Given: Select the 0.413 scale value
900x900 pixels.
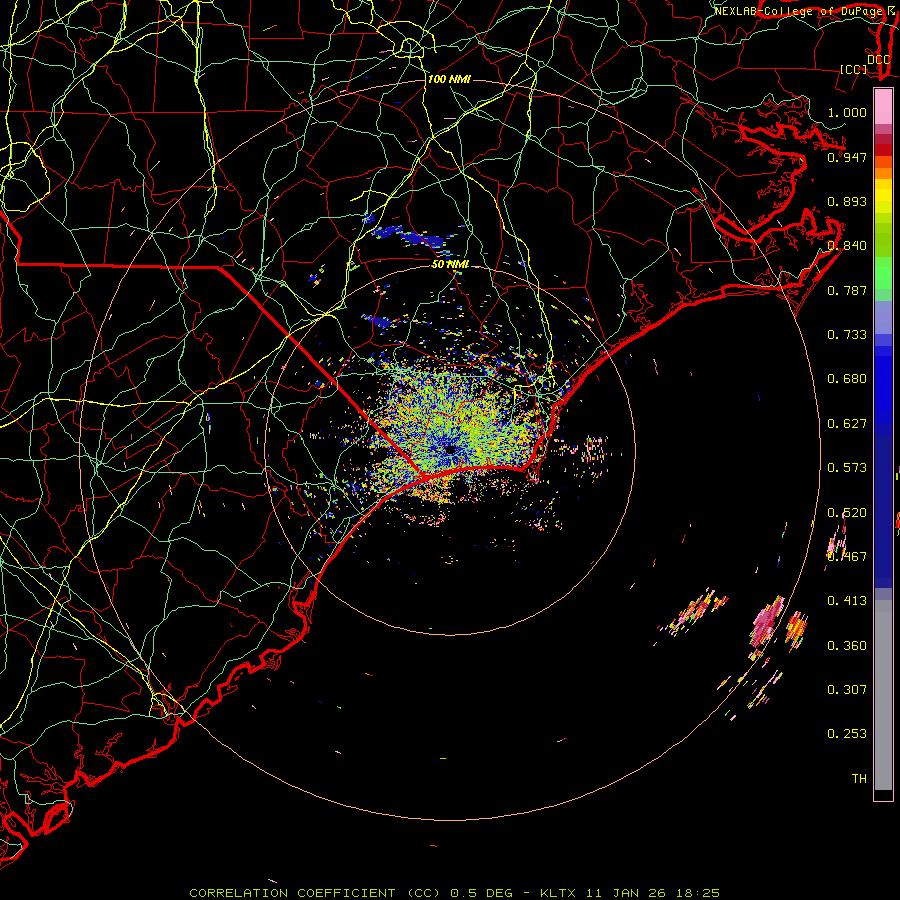Looking at the screenshot, I should (x=847, y=601).
